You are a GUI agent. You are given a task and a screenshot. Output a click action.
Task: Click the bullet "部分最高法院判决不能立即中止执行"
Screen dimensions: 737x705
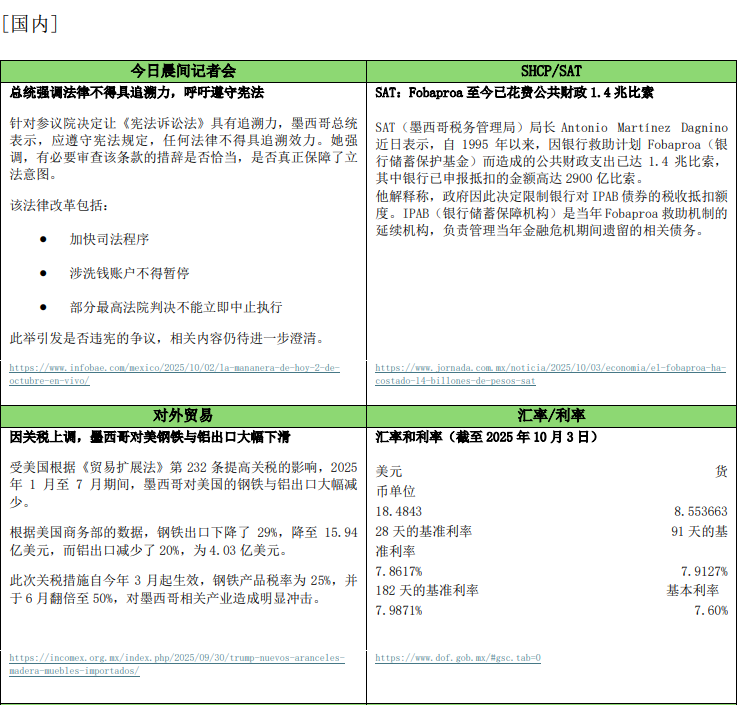pyautogui.click(x=175, y=307)
